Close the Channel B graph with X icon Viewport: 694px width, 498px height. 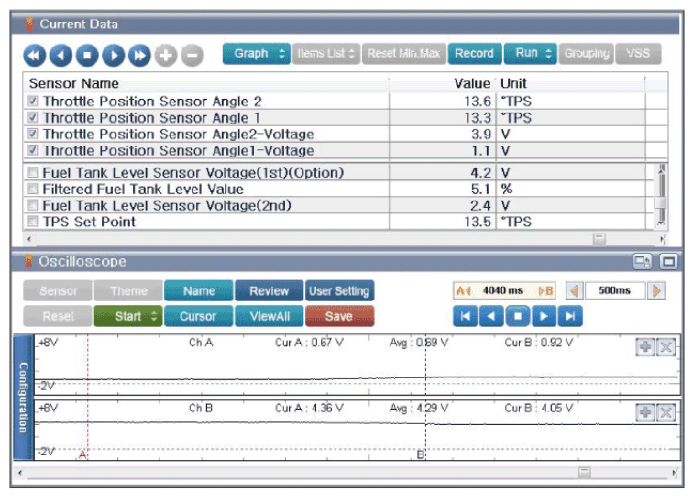(x=666, y=412)
